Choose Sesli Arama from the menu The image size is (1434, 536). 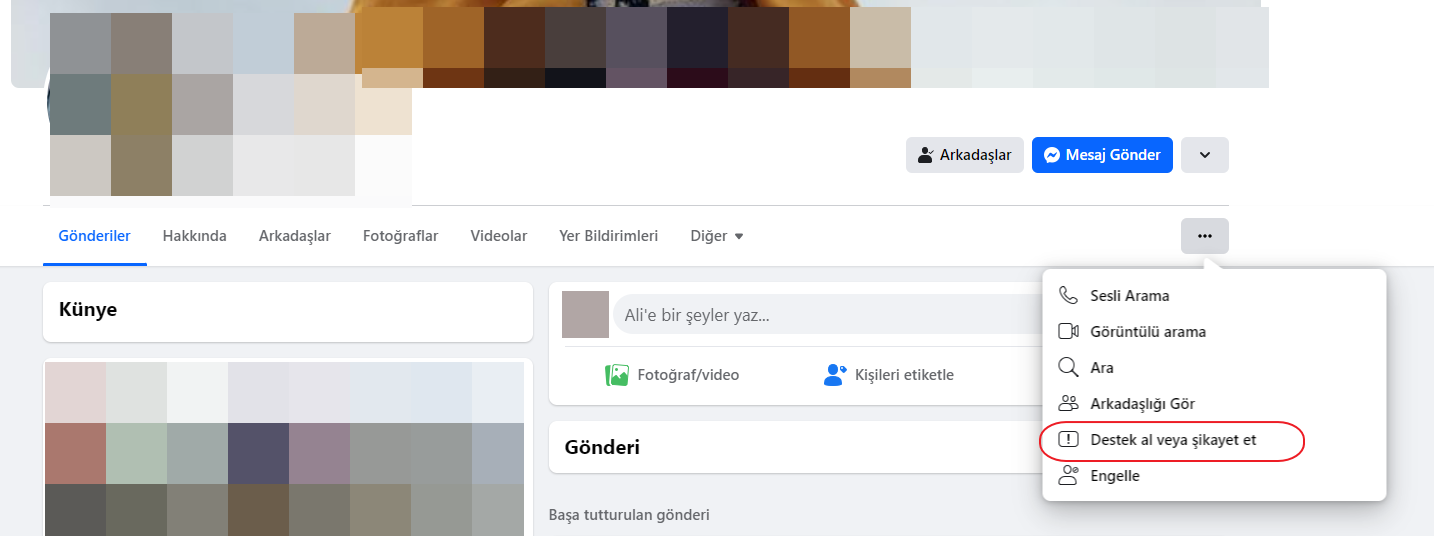click(x=1214, y=296)
